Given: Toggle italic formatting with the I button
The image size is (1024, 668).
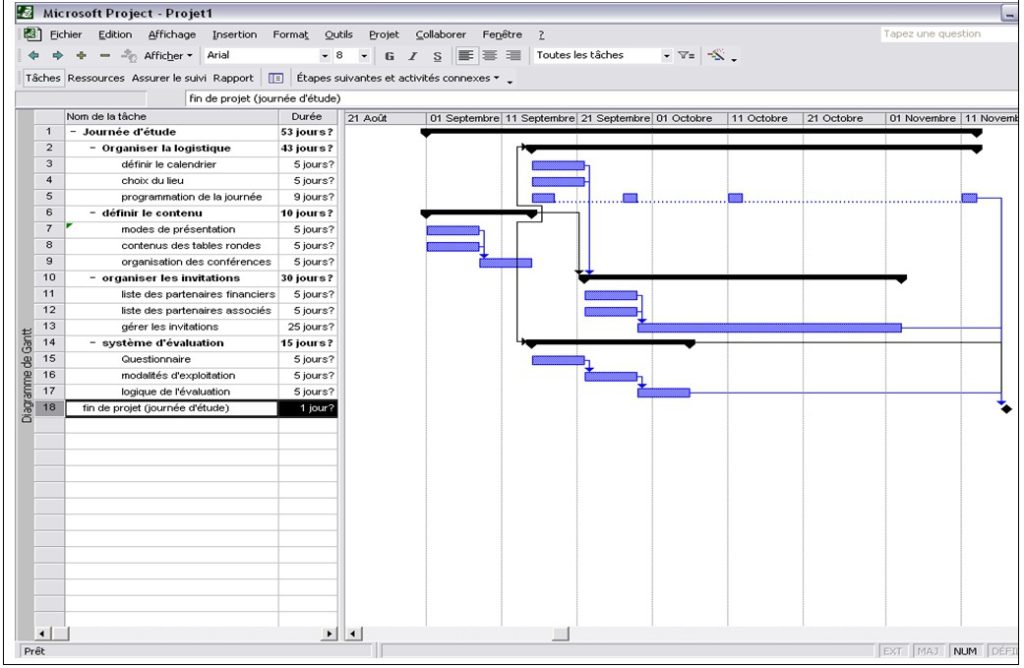Looking at the screenshot, I should pos(413,56).
